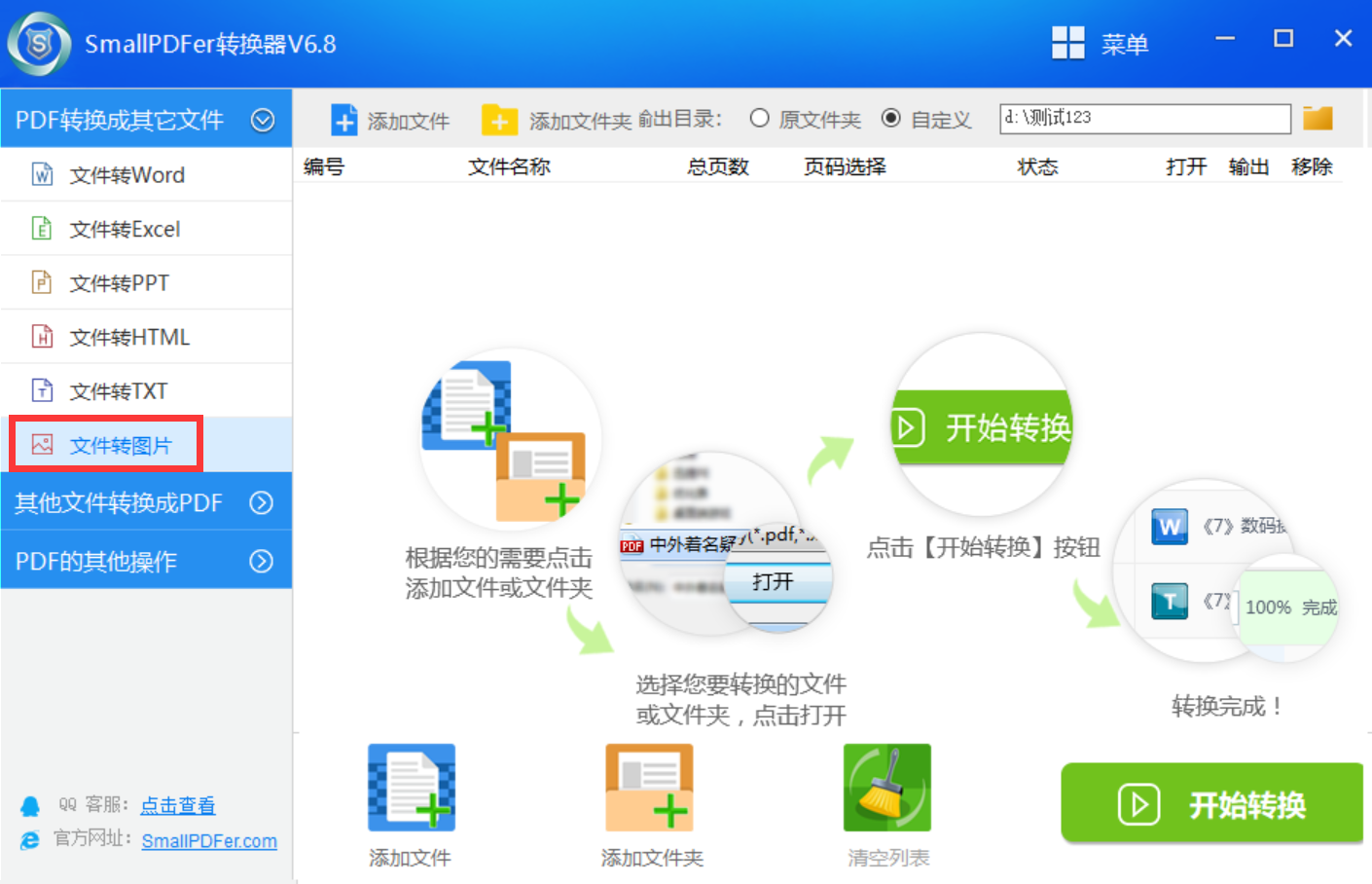Maximize the SmallPDFer window

coord(1283,39)
